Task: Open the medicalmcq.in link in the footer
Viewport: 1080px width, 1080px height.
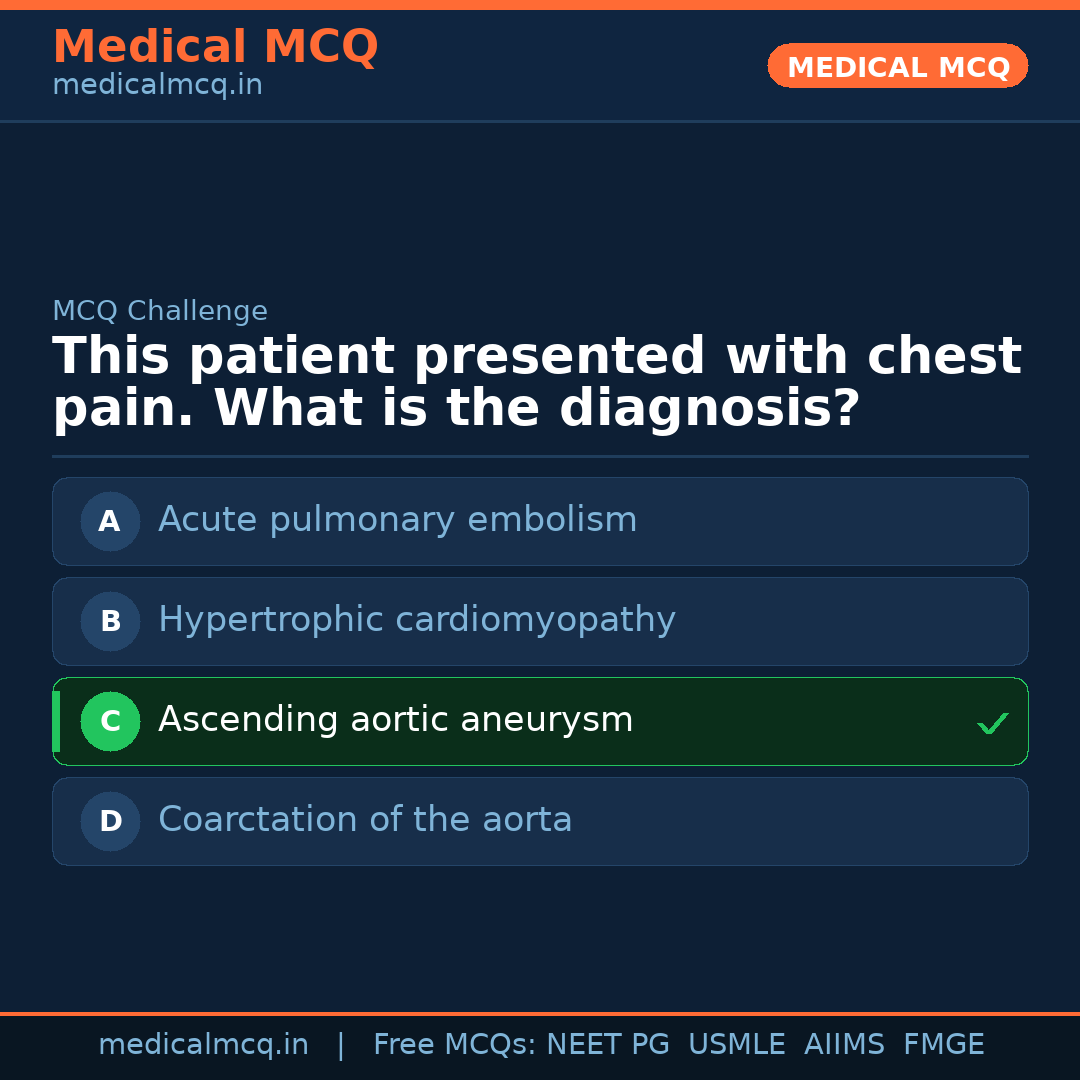Action: point(203,1045)
